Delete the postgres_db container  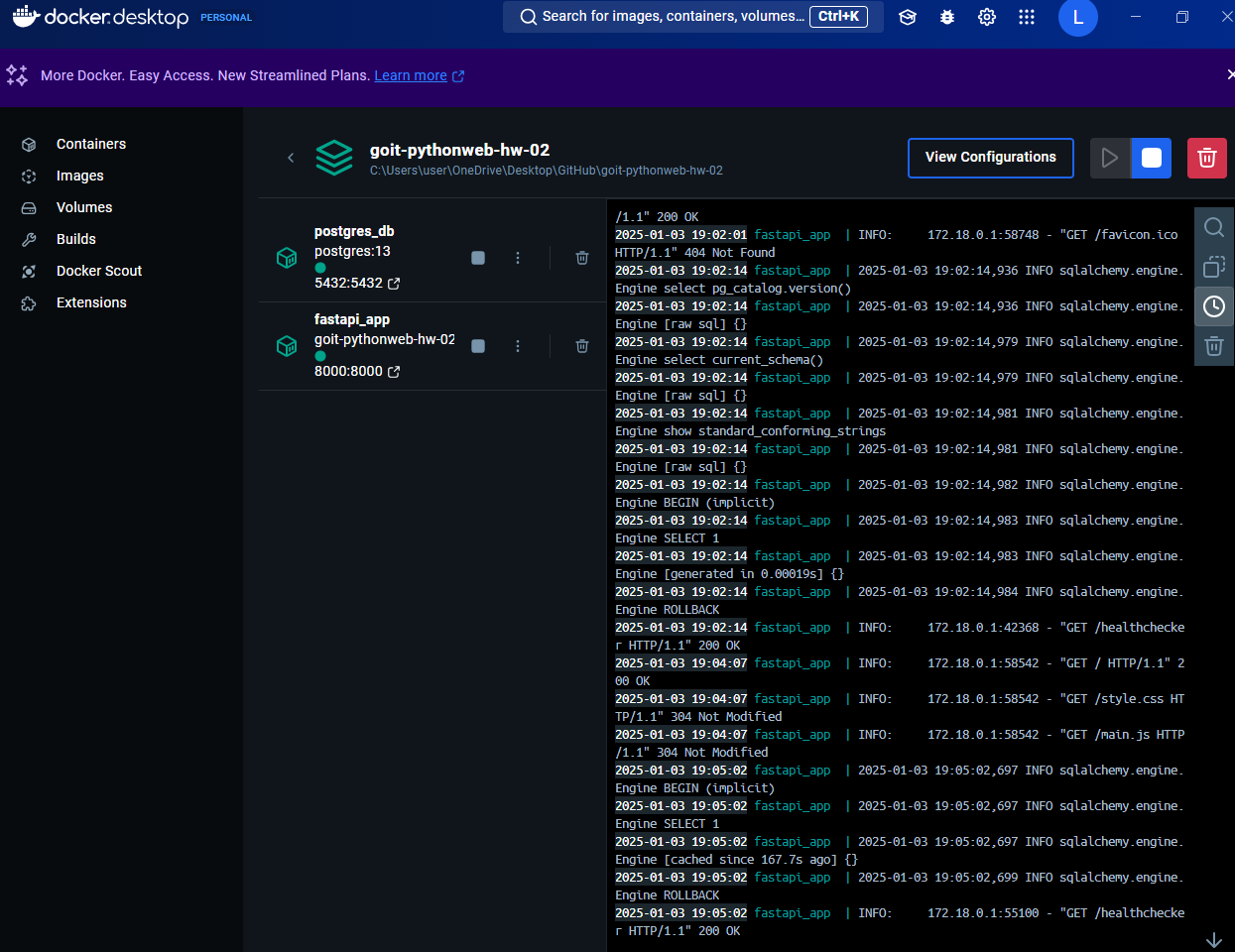pos(582,258)
